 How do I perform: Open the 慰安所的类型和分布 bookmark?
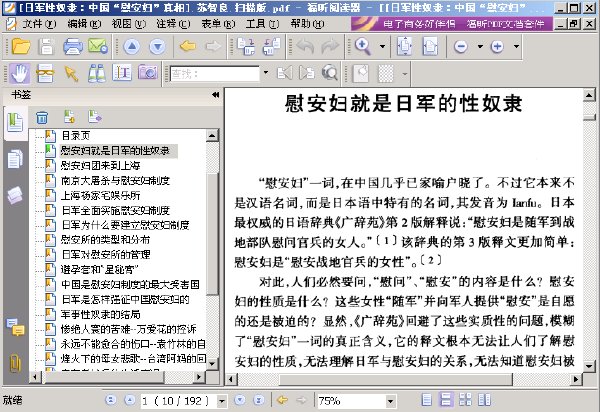[105, 239]
